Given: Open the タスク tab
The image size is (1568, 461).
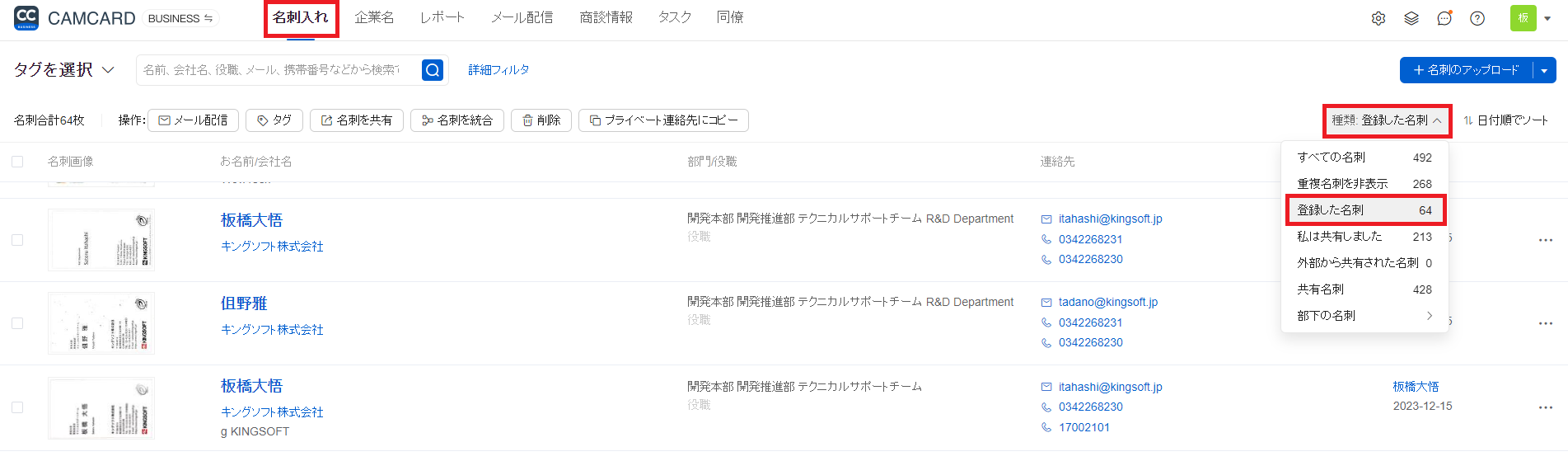Looking at the screenshot, I should click(x=675, y=17).
